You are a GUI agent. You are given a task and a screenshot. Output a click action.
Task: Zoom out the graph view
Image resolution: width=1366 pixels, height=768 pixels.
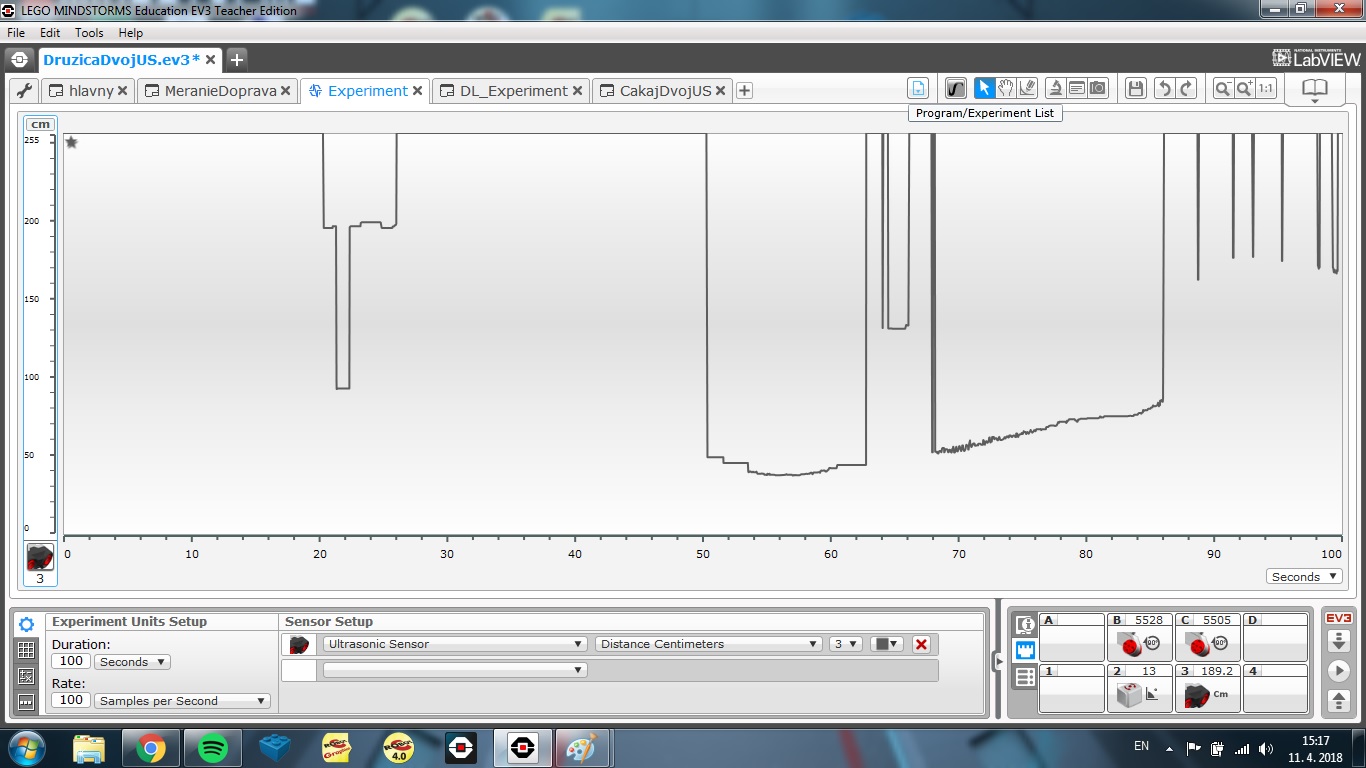(x=1222, y=88)
